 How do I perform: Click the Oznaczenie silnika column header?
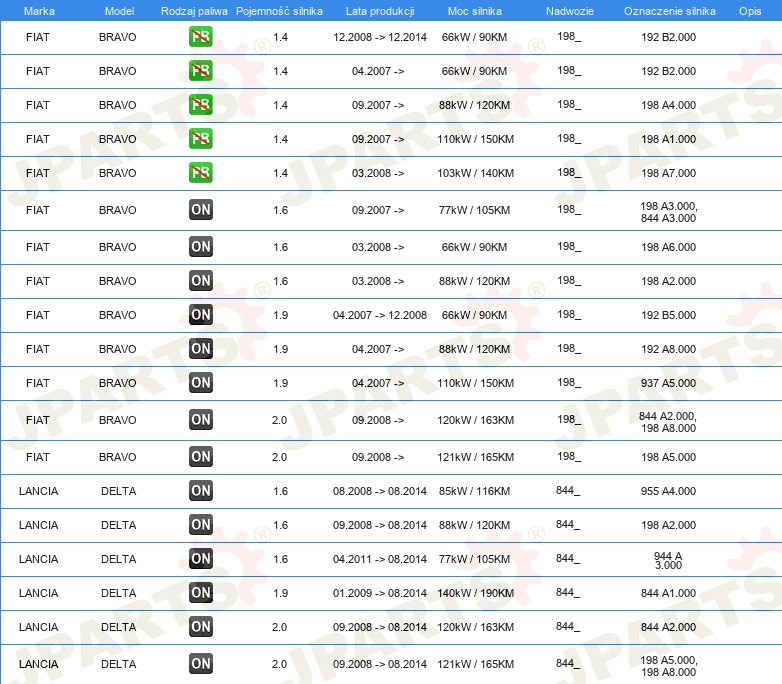(x=670, y=11)
